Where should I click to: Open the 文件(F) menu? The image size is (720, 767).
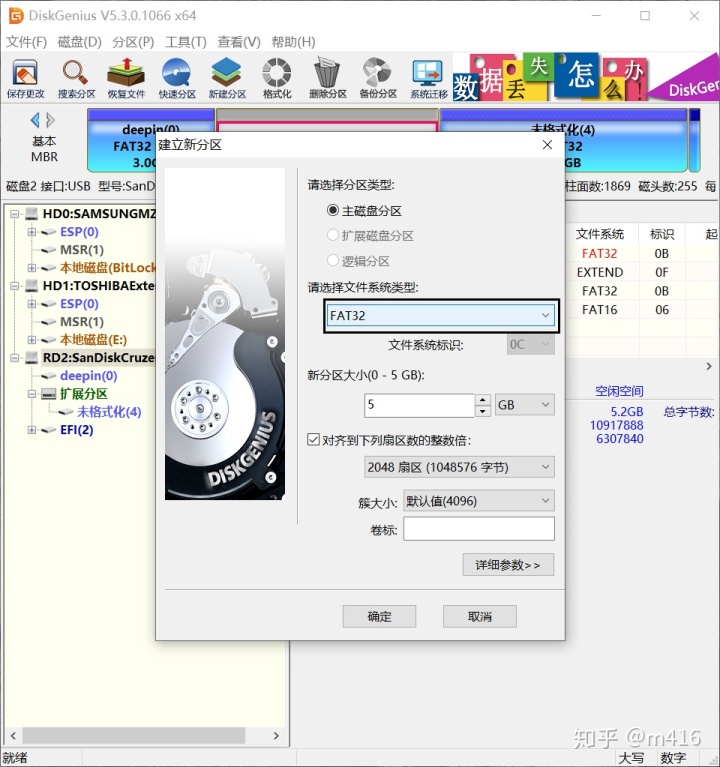pyautogui.click(x=26, y=42)
